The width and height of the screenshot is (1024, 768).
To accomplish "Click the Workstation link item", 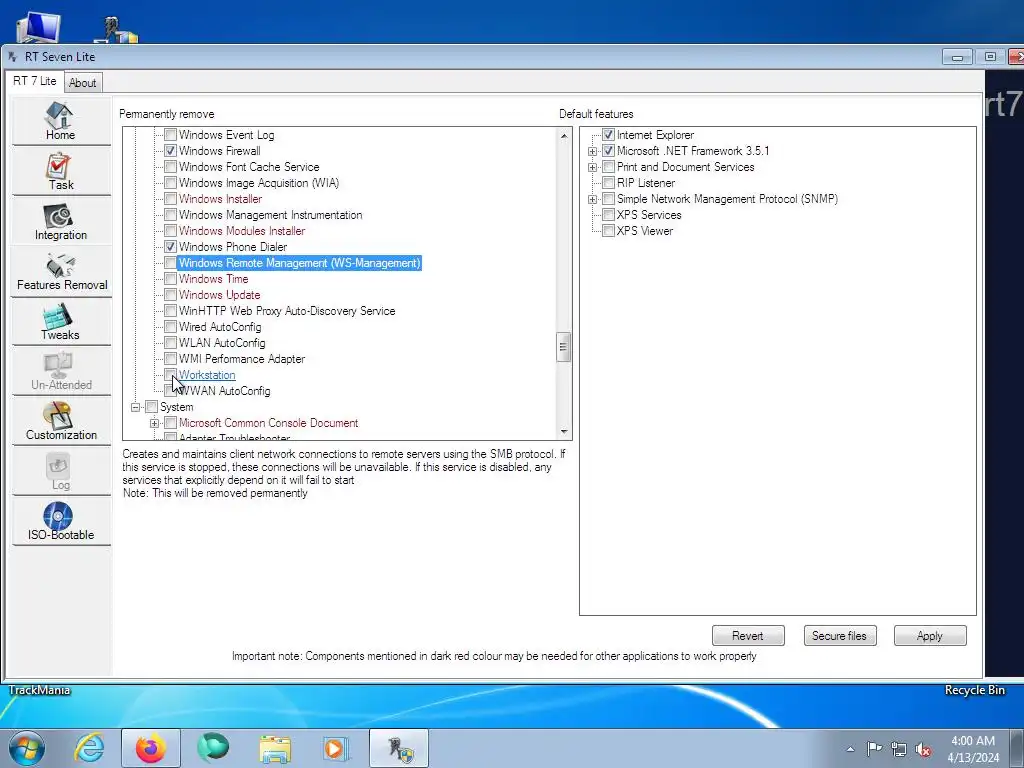I will pos(207,375).
